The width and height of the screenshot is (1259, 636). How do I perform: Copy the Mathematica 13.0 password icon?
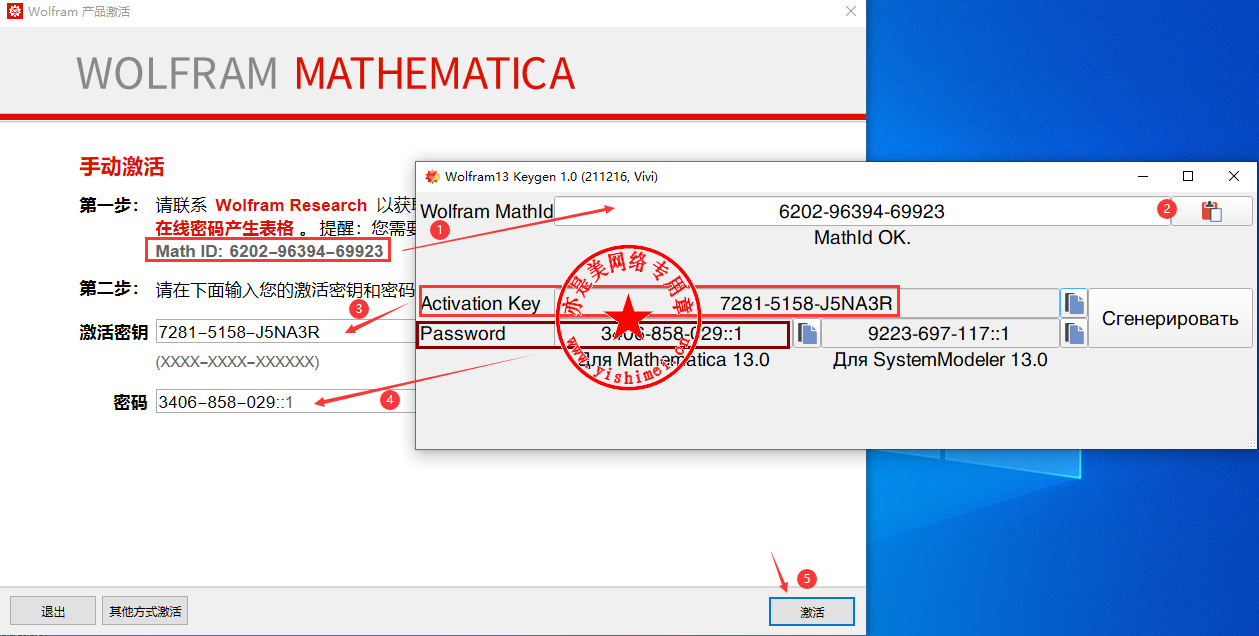click(807, 333)
